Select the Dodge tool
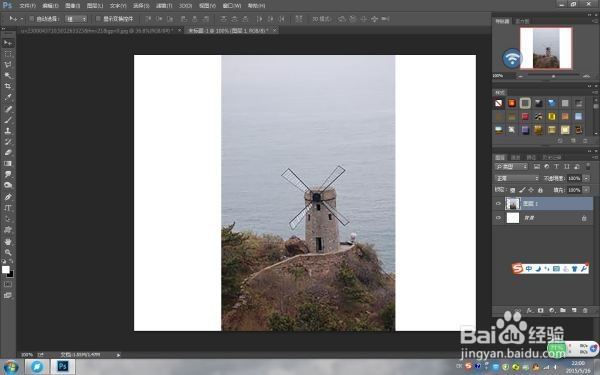 [x=8, y=185]
